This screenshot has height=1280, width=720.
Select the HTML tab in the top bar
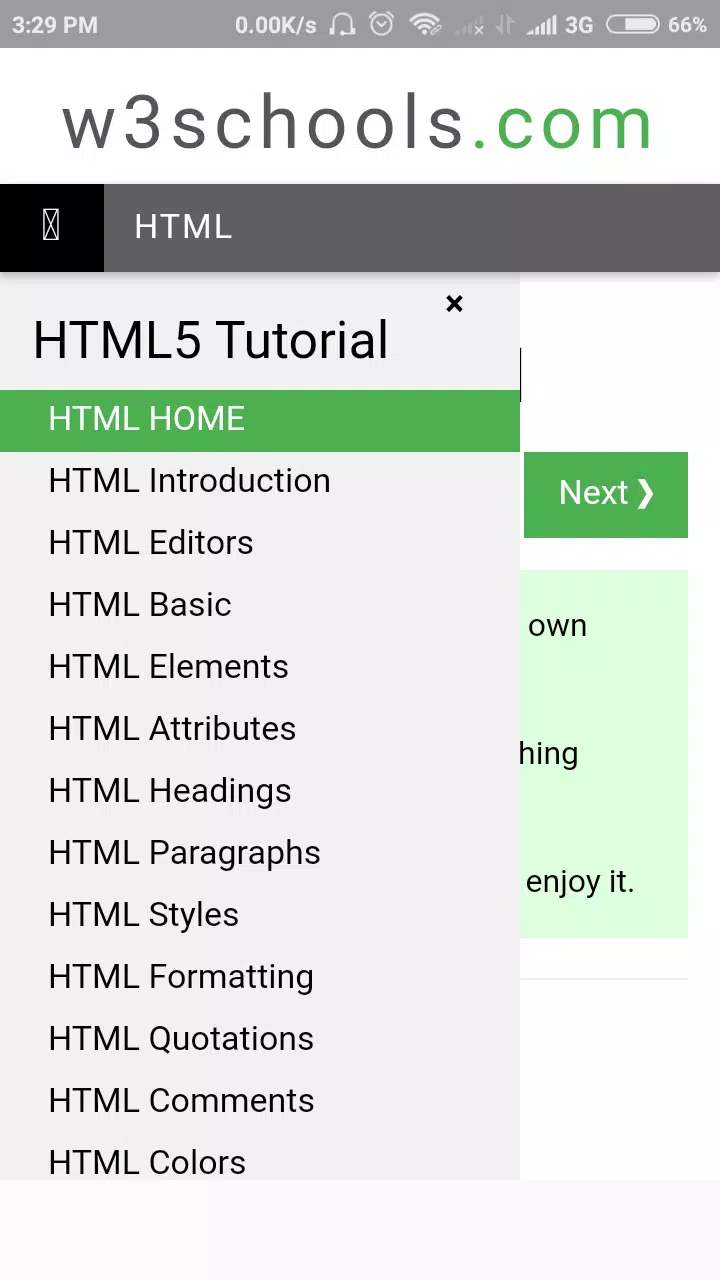(x=183, y=227)
